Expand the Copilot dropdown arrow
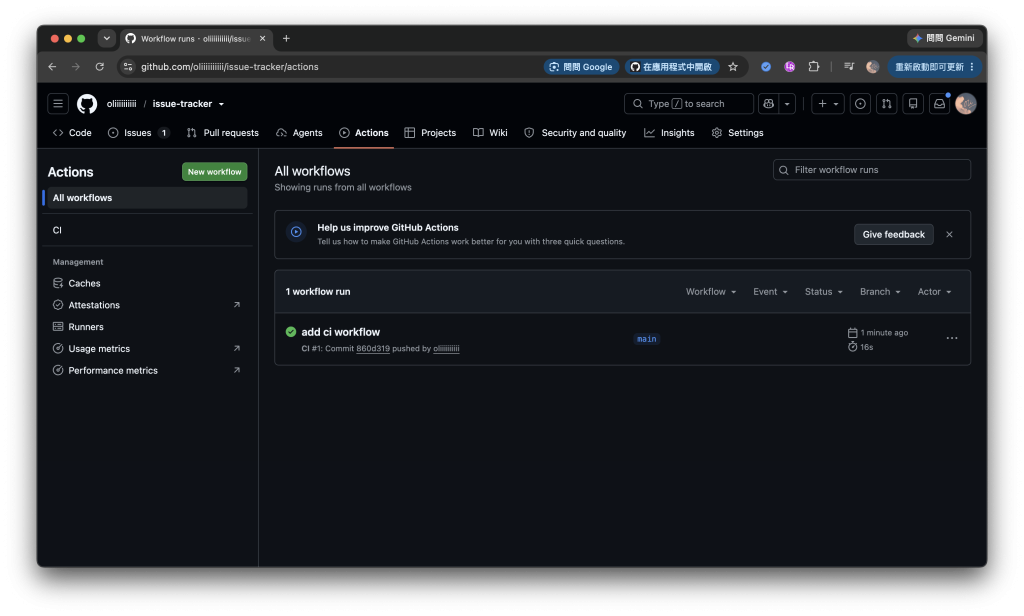The image size is (1024, 616). (x=787, y=104)
